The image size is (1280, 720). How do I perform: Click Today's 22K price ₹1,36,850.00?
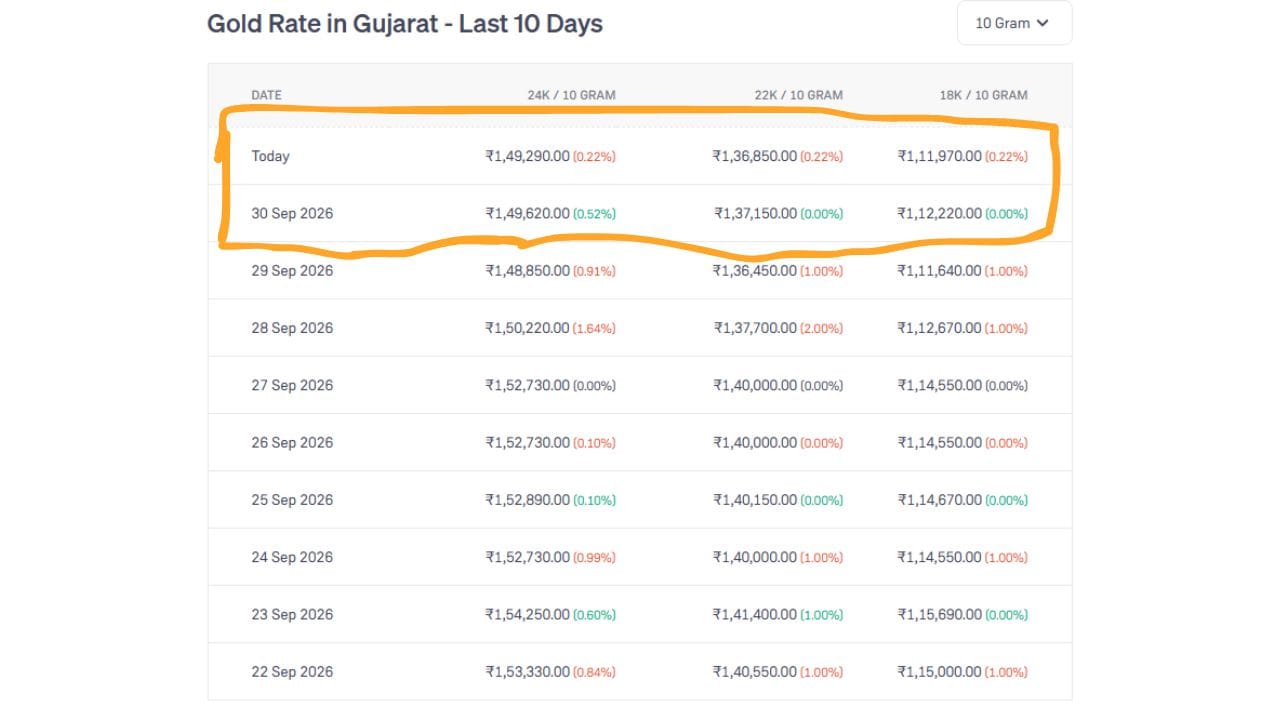(755, 156)
